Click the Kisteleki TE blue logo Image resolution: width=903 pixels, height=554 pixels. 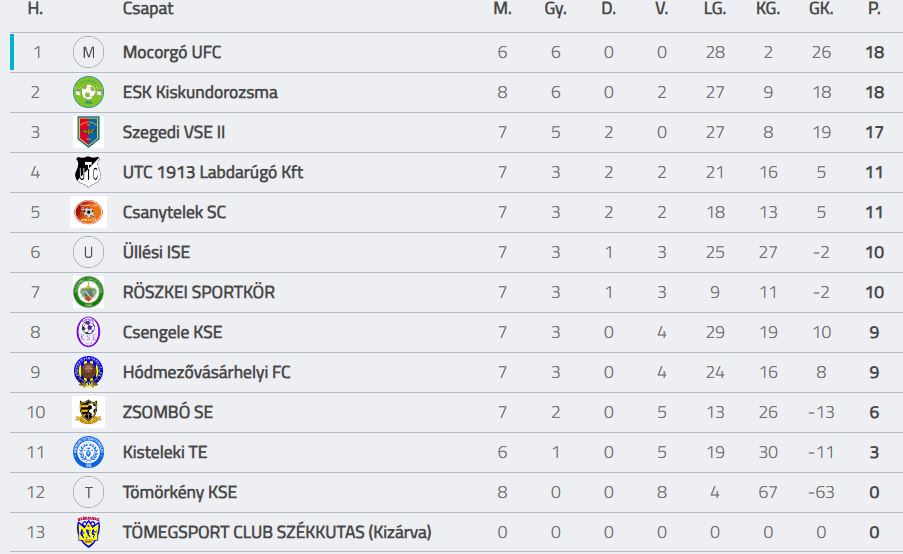(x=88, y=452)
